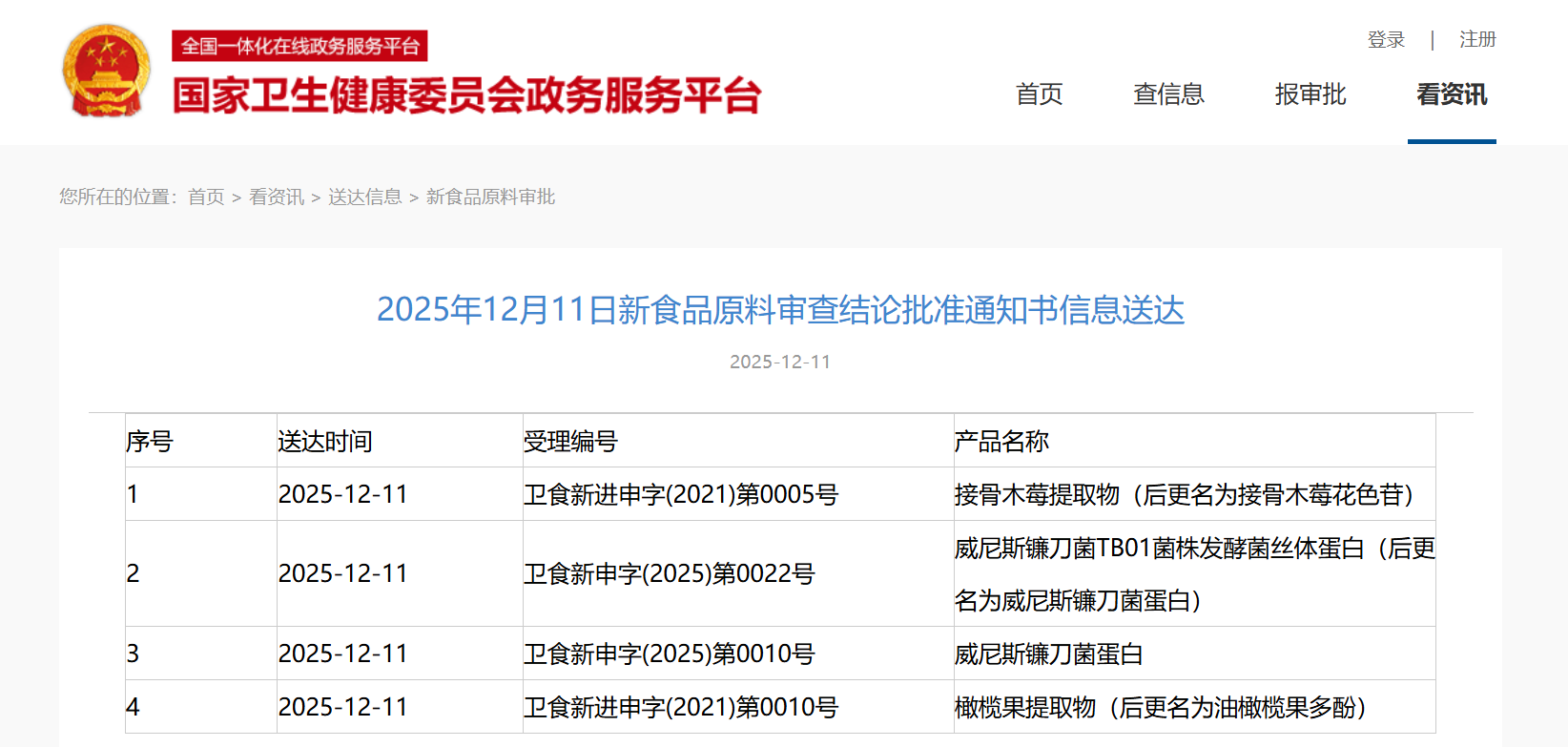The height and width of the screenshot is (747, 1568).
Task: Open the 登录 login link
Action: [1386, 40]
